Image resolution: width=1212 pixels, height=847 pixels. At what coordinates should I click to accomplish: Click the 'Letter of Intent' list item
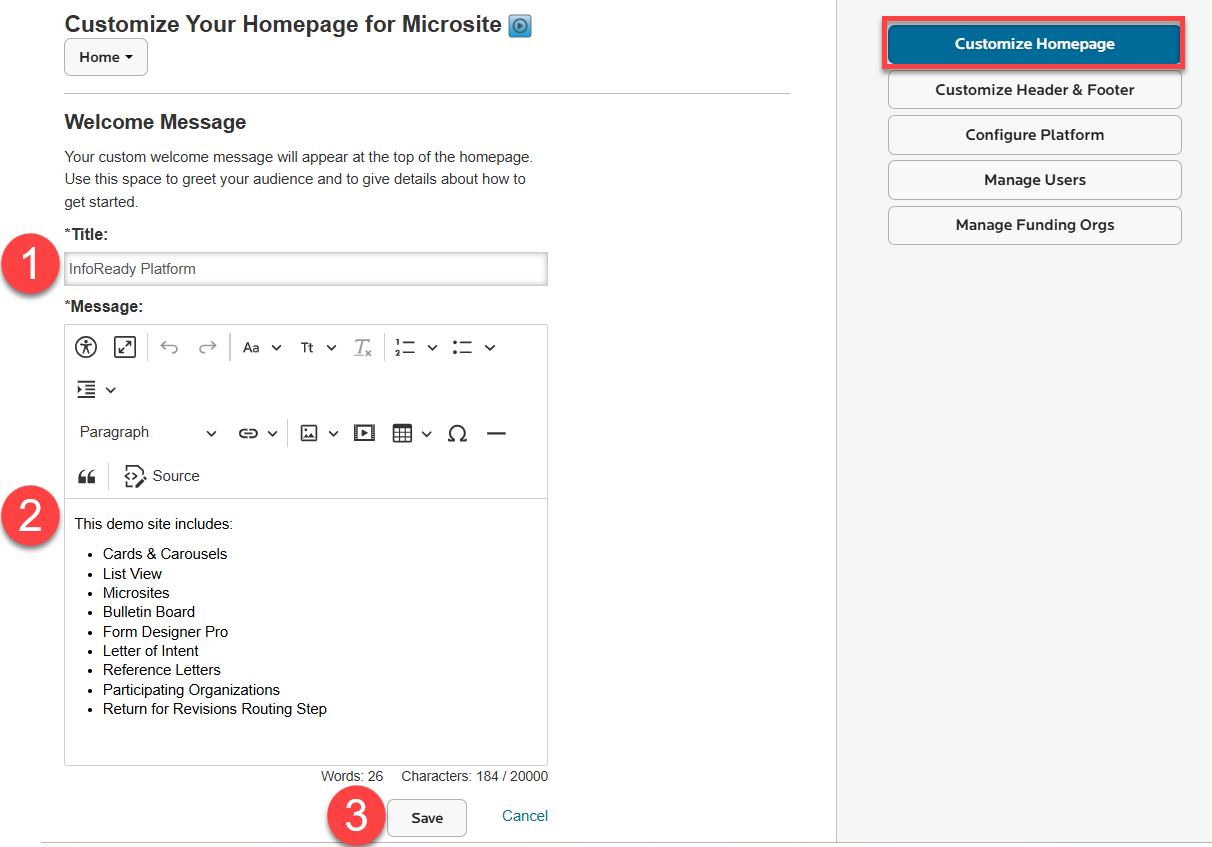pyautogui.click(x=151, y=651)
